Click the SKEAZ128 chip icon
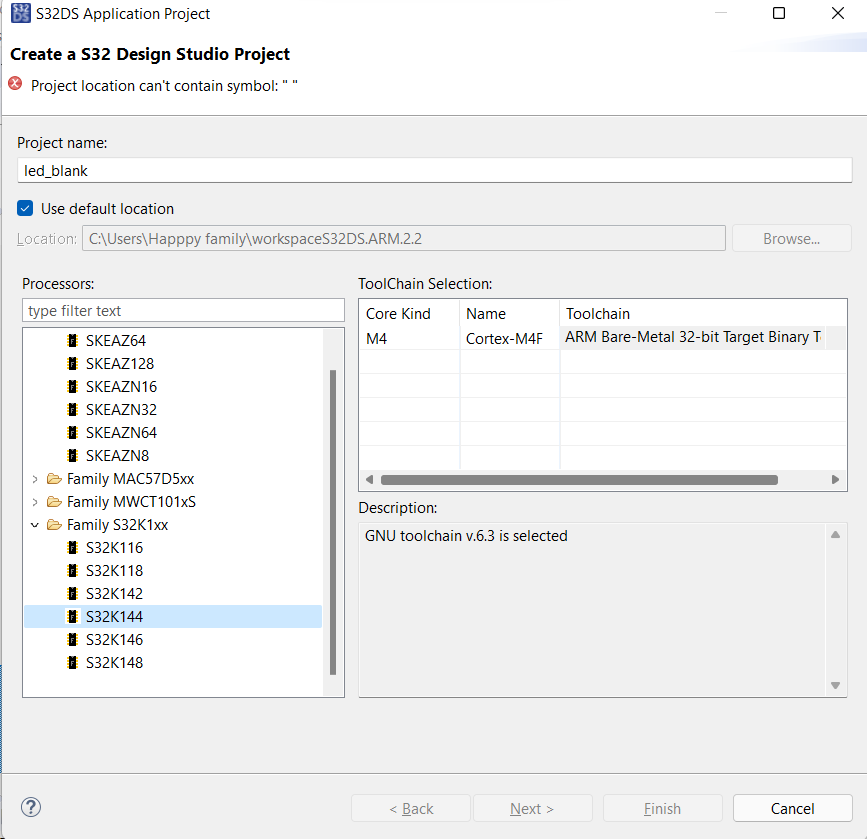The width and height of the screenshot is (867, 839). click(x=72, y=364)
